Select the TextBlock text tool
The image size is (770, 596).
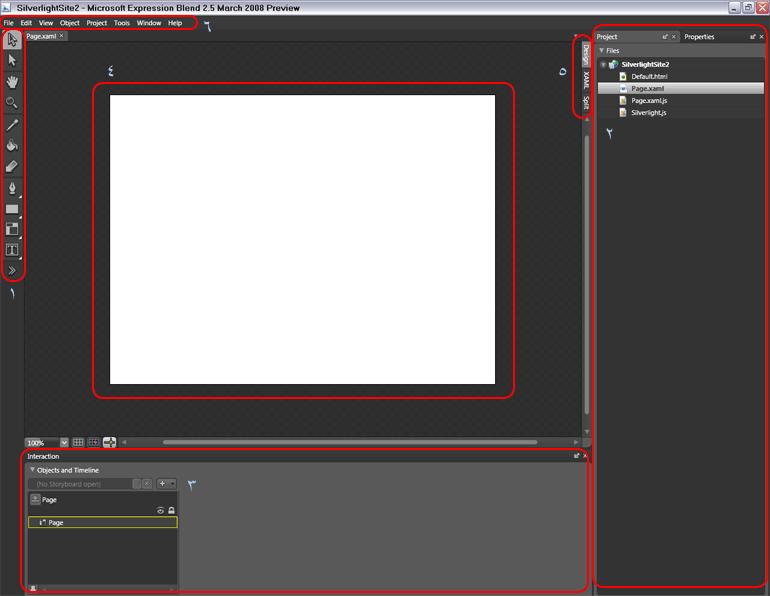[x=12, y=250]
